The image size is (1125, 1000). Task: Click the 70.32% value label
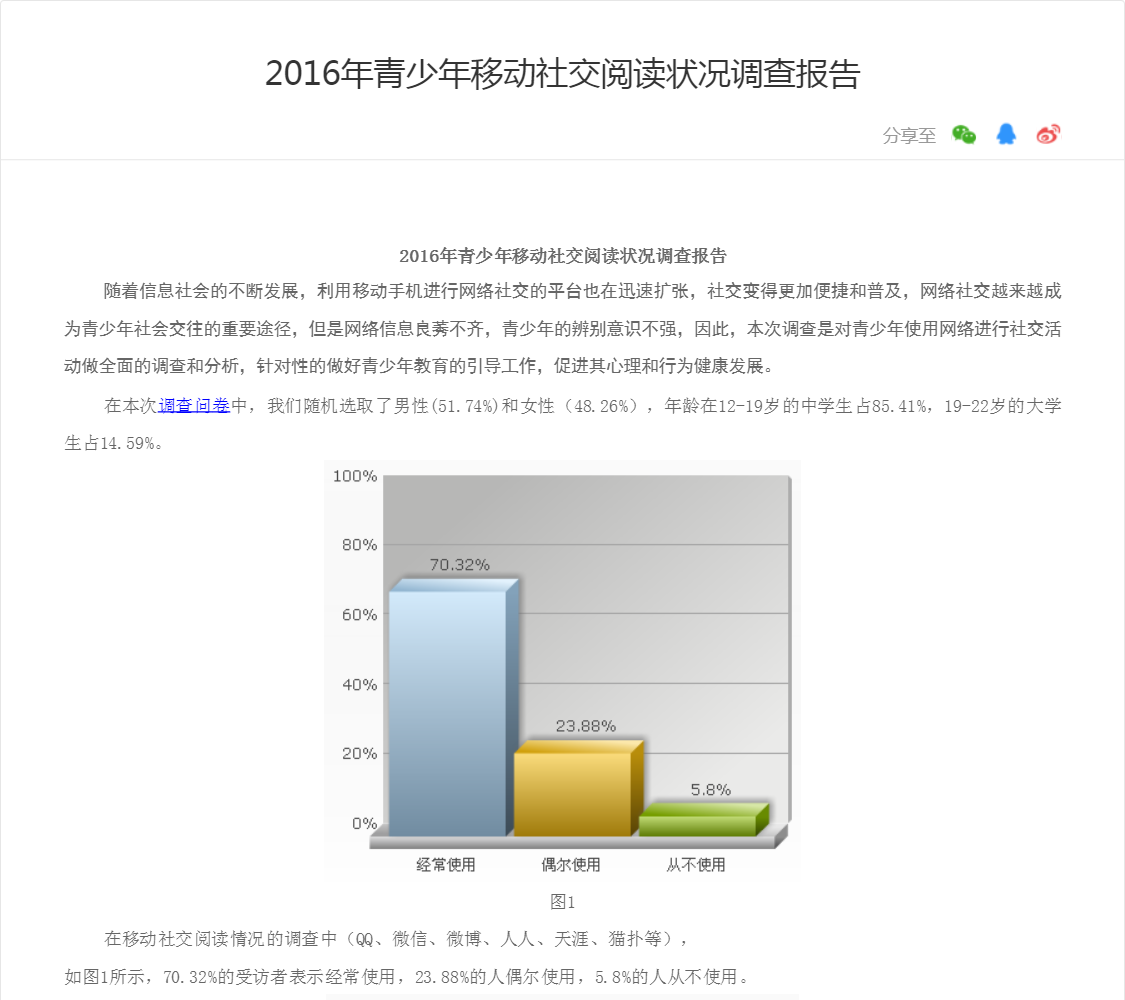tap(459, 565)
